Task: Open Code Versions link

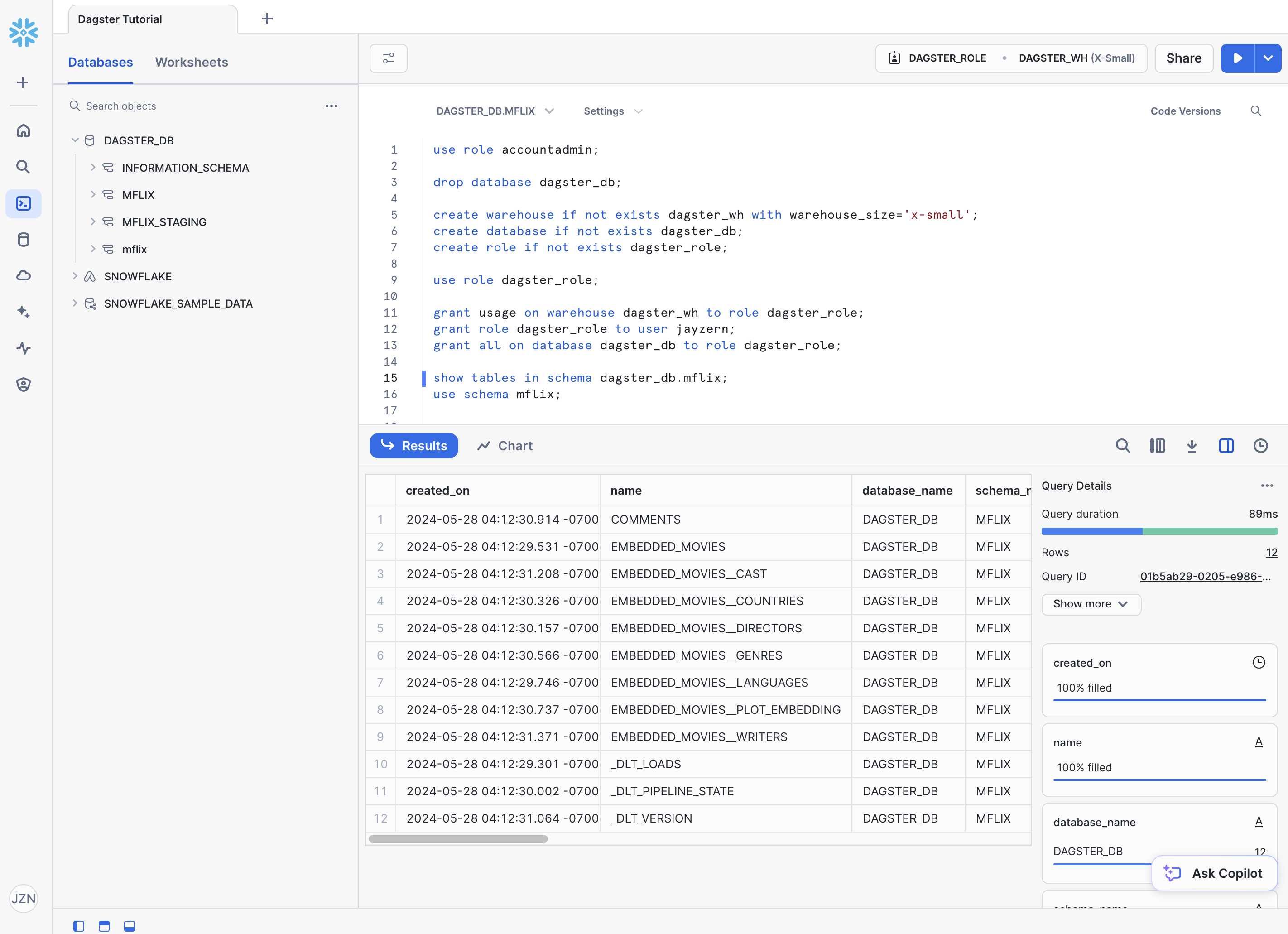Action: (1185, 111)
